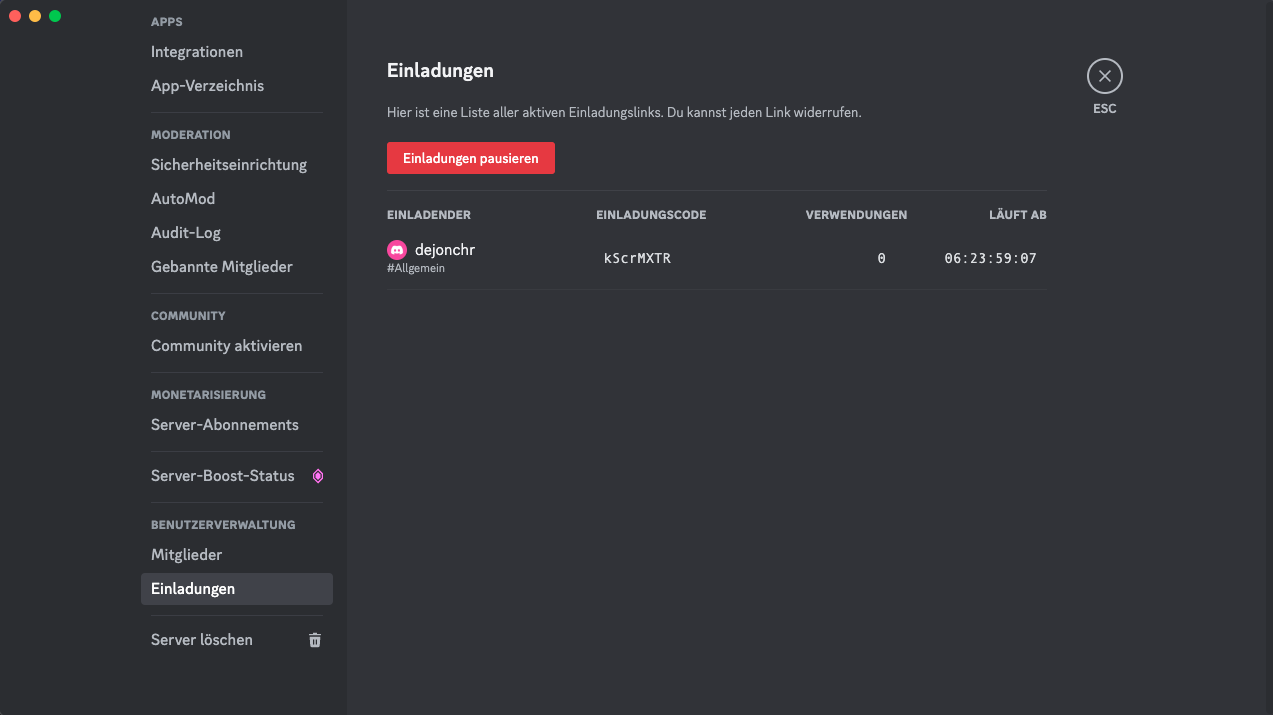
Task: Select Community aktivieren
Action: coord(226,346)
